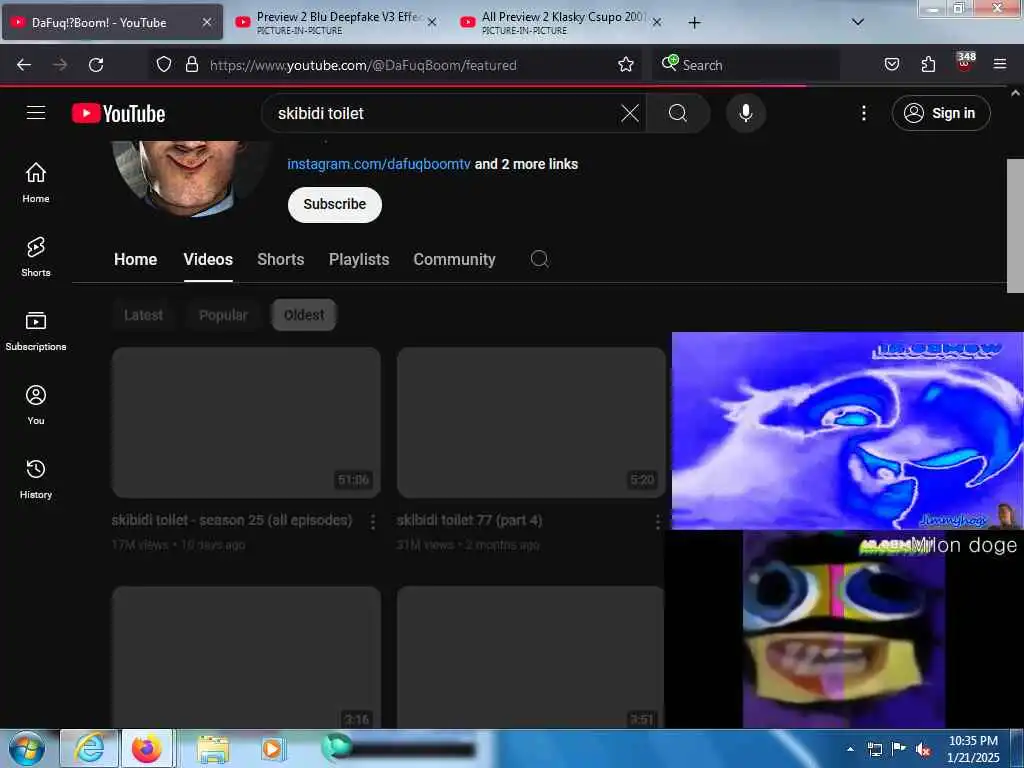Reload the page
This screenshot has height=768, width=1024.
[x=96, y=65]
